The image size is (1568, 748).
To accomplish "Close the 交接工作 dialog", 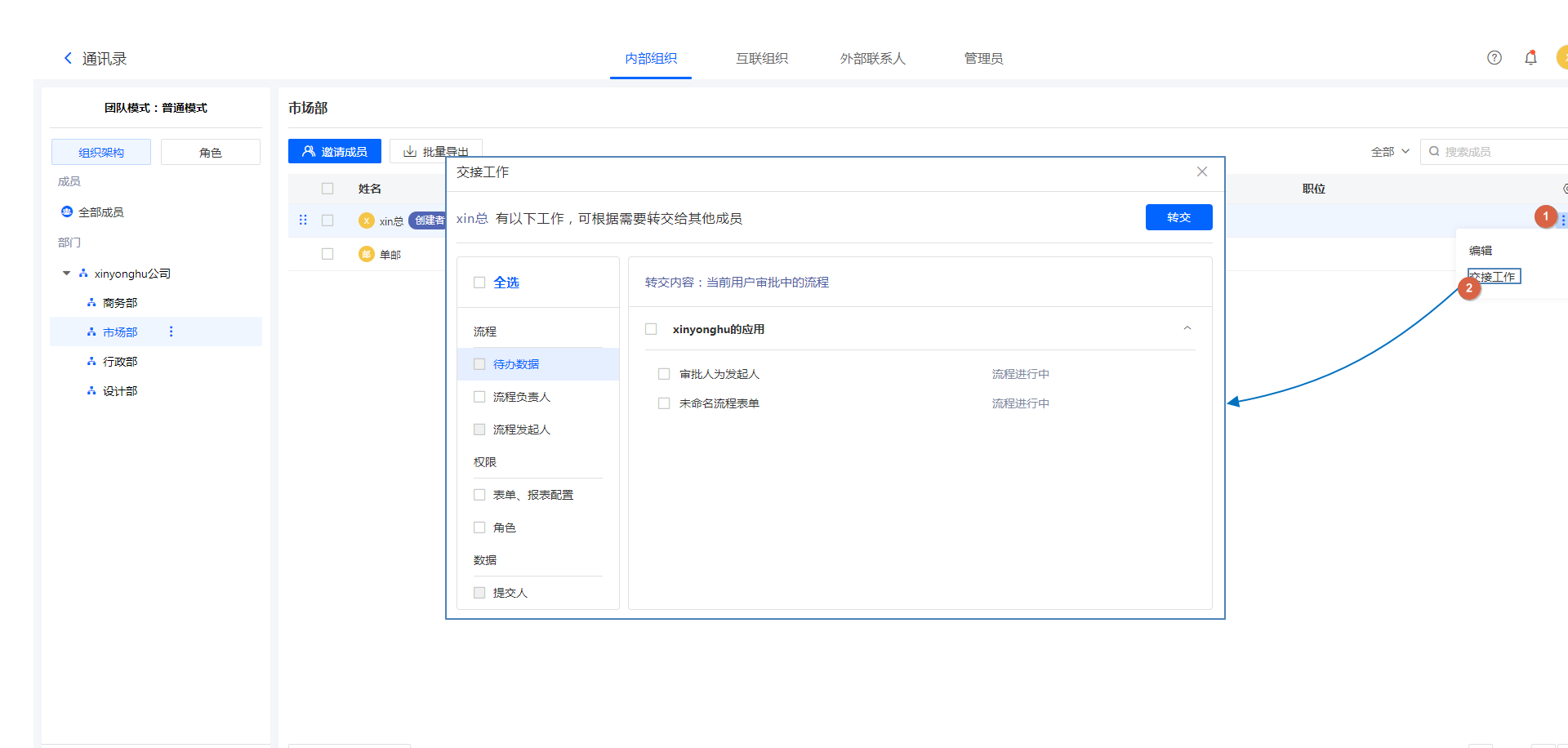I will pyautogui.click(x=1201, y=171).
